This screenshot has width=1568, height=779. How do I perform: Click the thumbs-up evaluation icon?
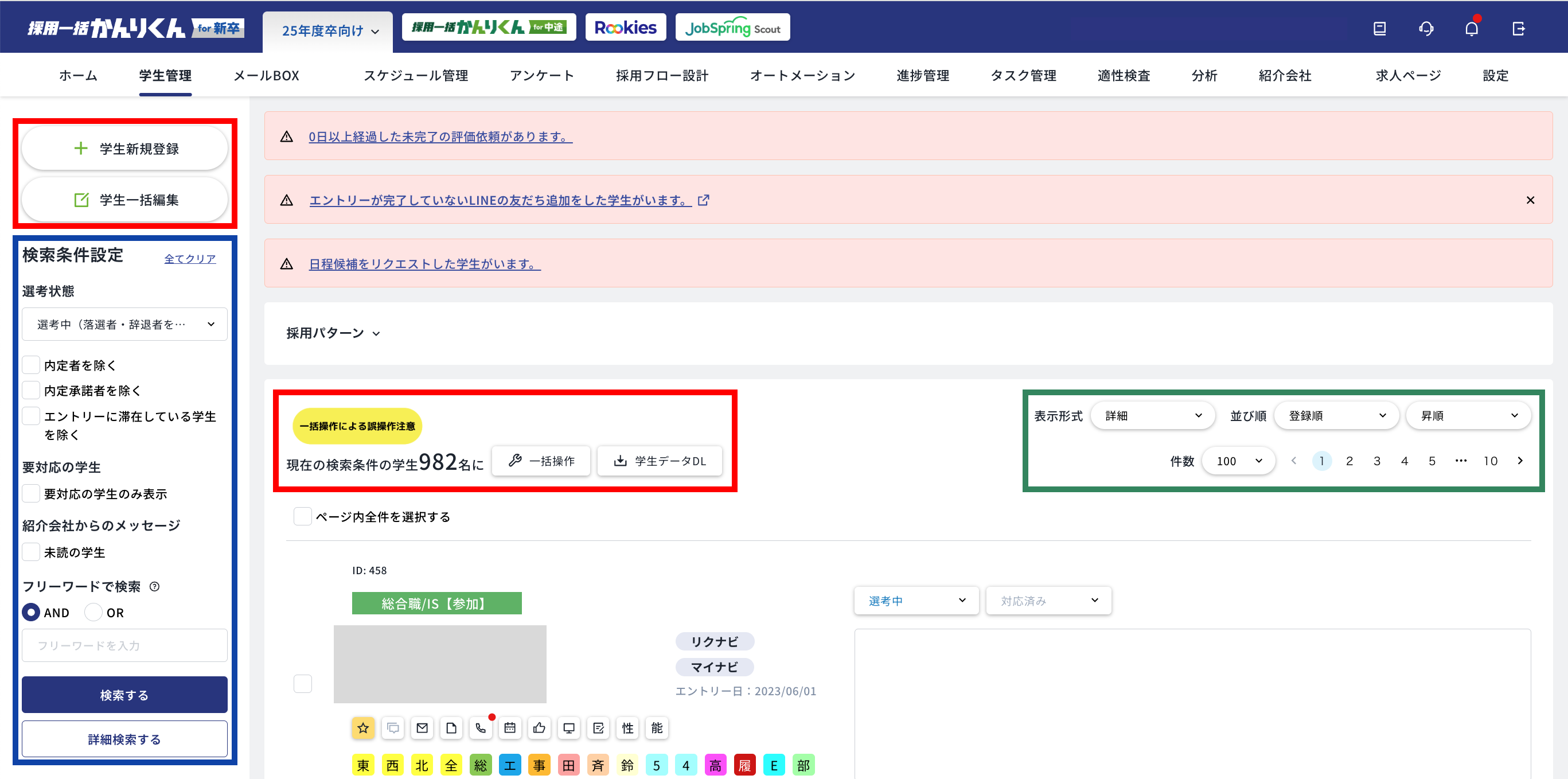539,728
